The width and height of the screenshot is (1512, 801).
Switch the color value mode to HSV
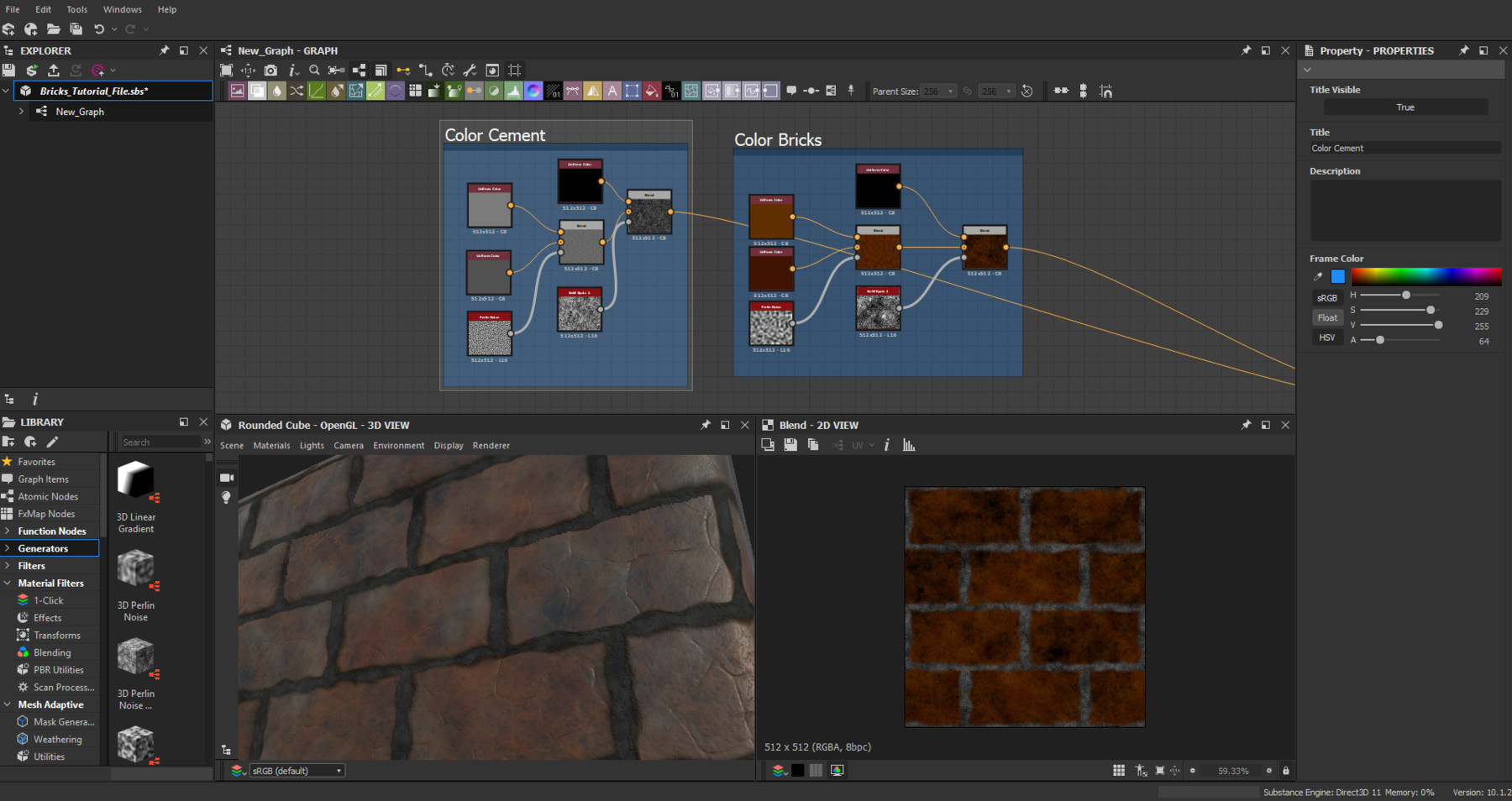(1327, 337)
